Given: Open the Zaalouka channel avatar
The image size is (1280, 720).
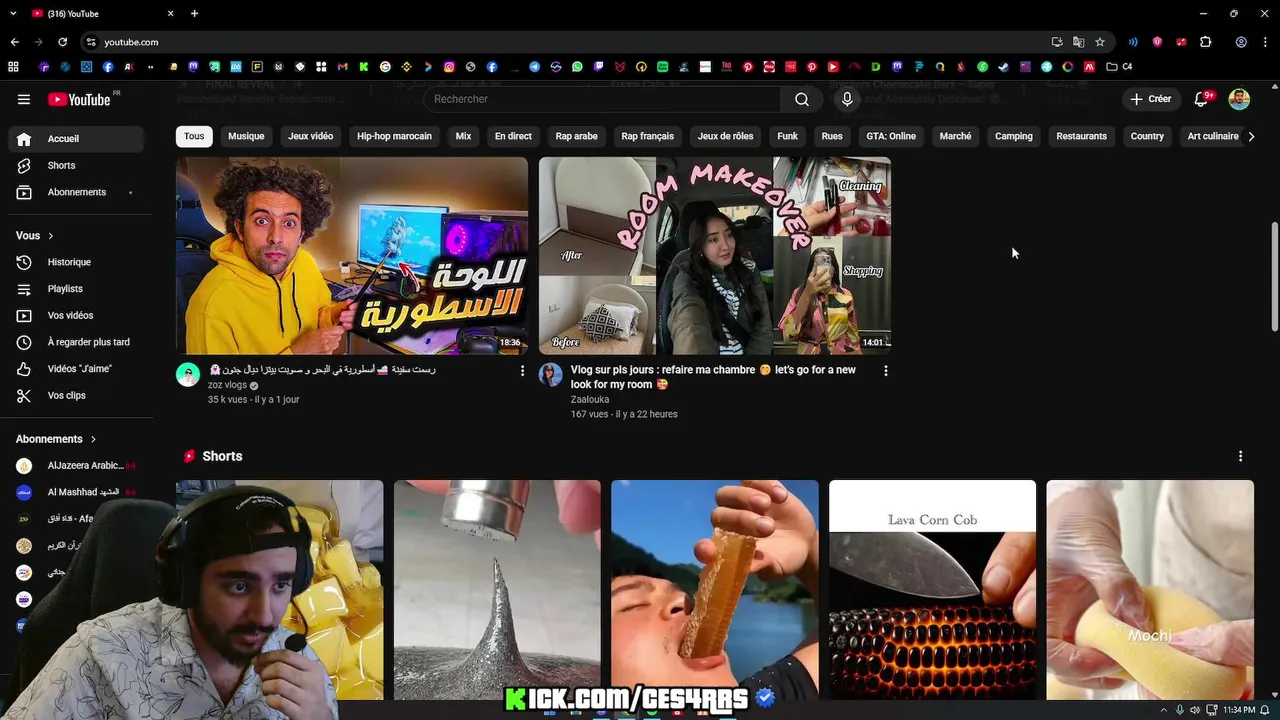Looking at the screenshot, I should pyautogui.click(x=551, y=375).
